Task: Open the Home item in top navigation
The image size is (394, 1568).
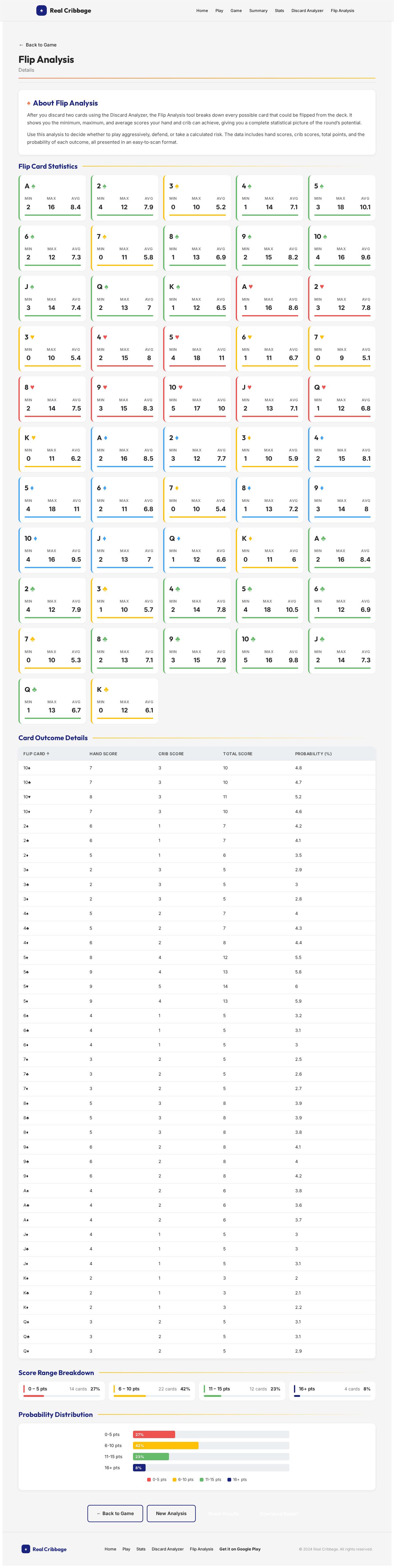Action: coord(202,10)
